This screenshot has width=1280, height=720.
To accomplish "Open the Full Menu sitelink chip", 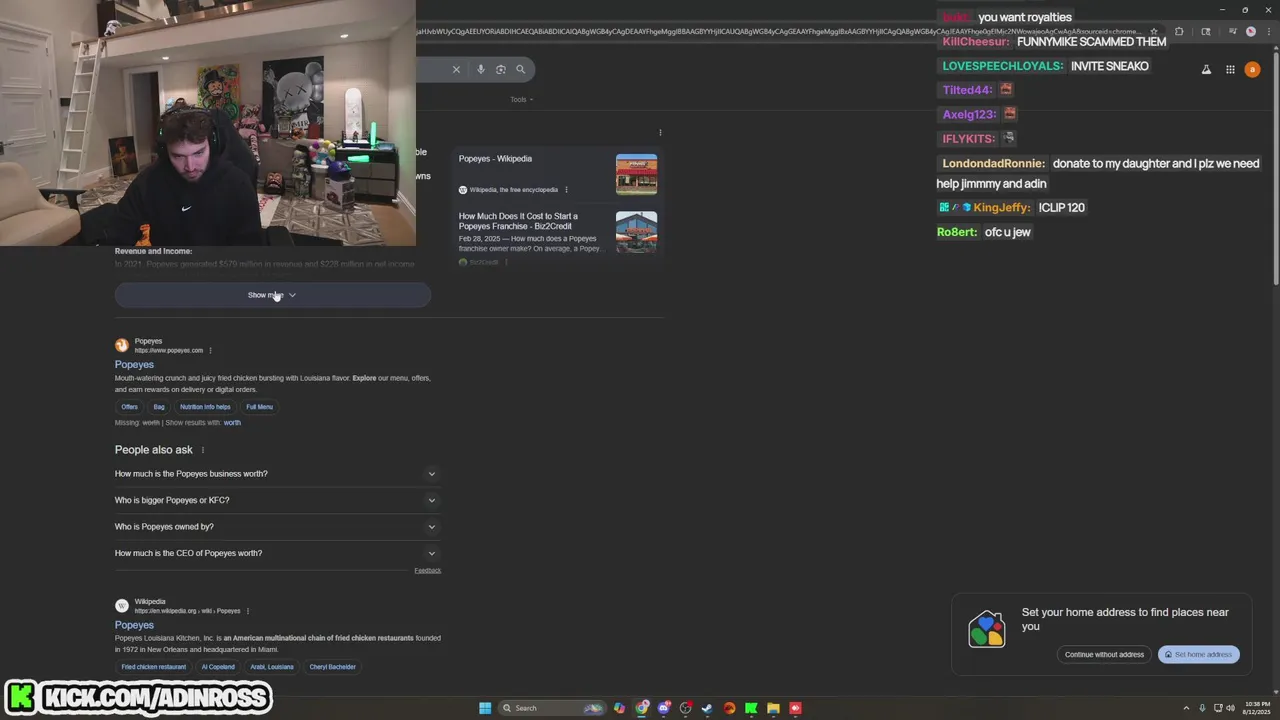I will click(x=259, y=407).
